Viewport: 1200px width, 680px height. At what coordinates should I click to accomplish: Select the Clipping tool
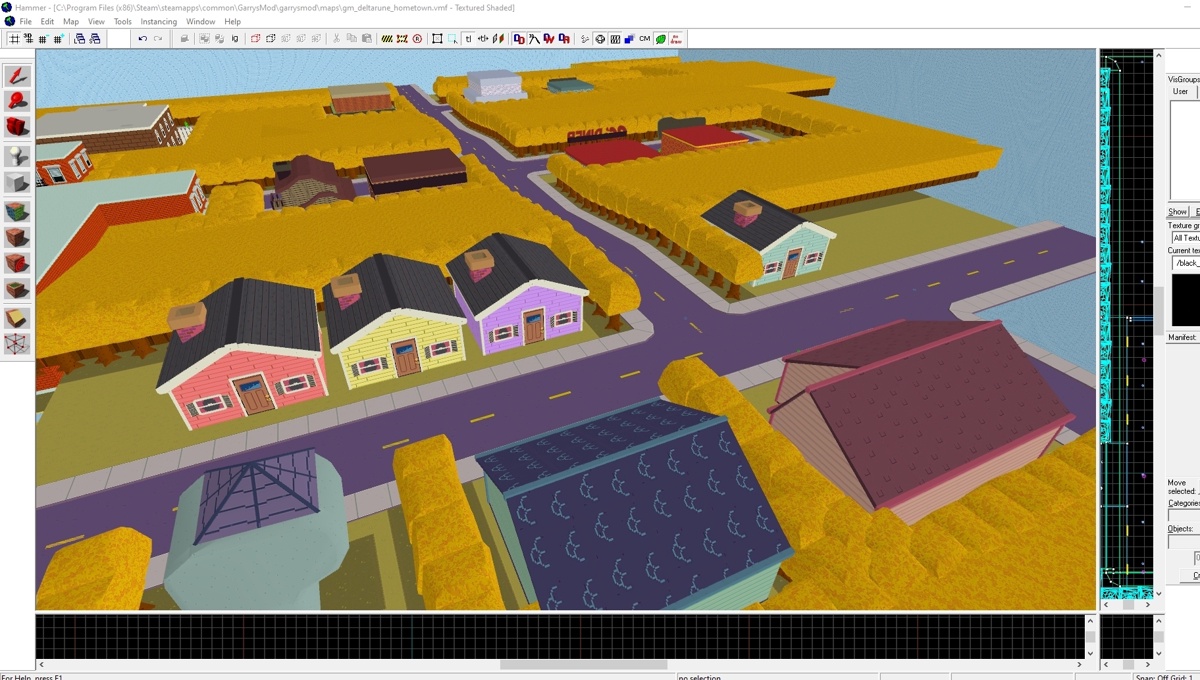click(17, 318)
